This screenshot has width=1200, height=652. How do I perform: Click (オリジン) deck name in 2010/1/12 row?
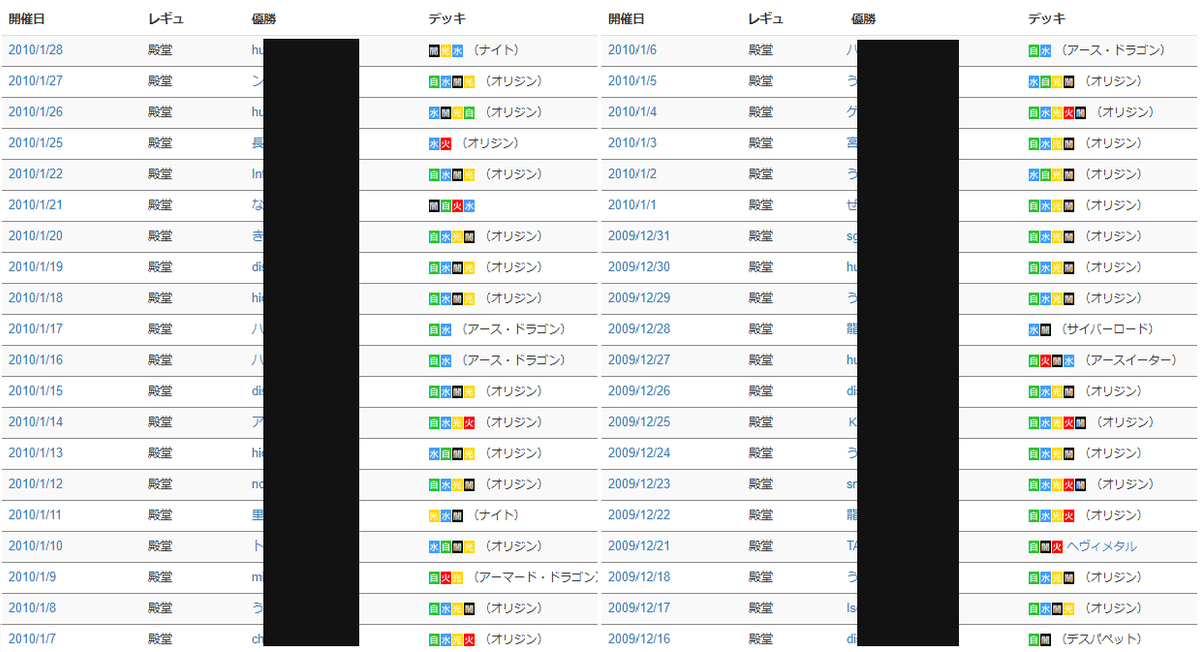click(x=514, y=484)
